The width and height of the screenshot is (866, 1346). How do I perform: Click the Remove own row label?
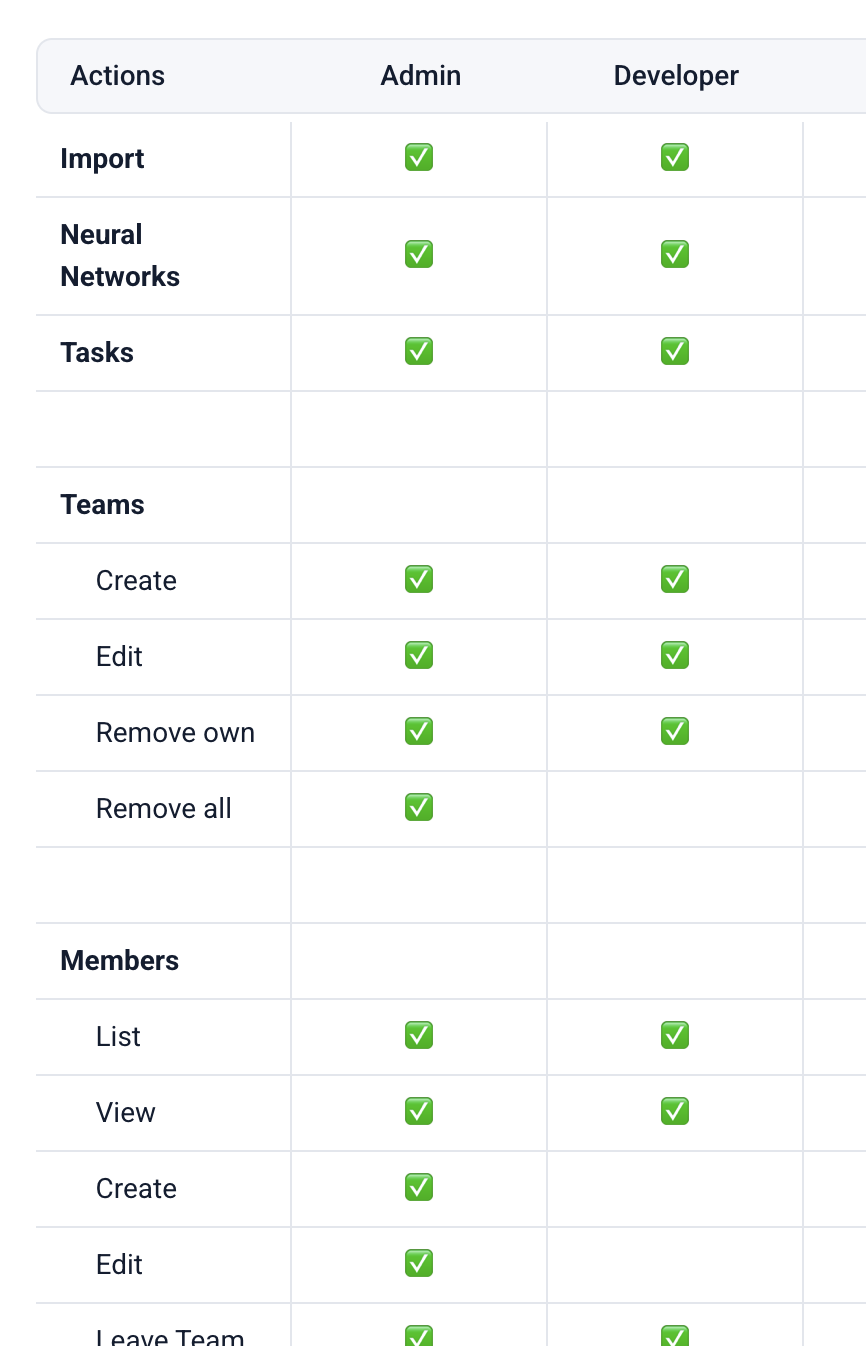point(175,733)
